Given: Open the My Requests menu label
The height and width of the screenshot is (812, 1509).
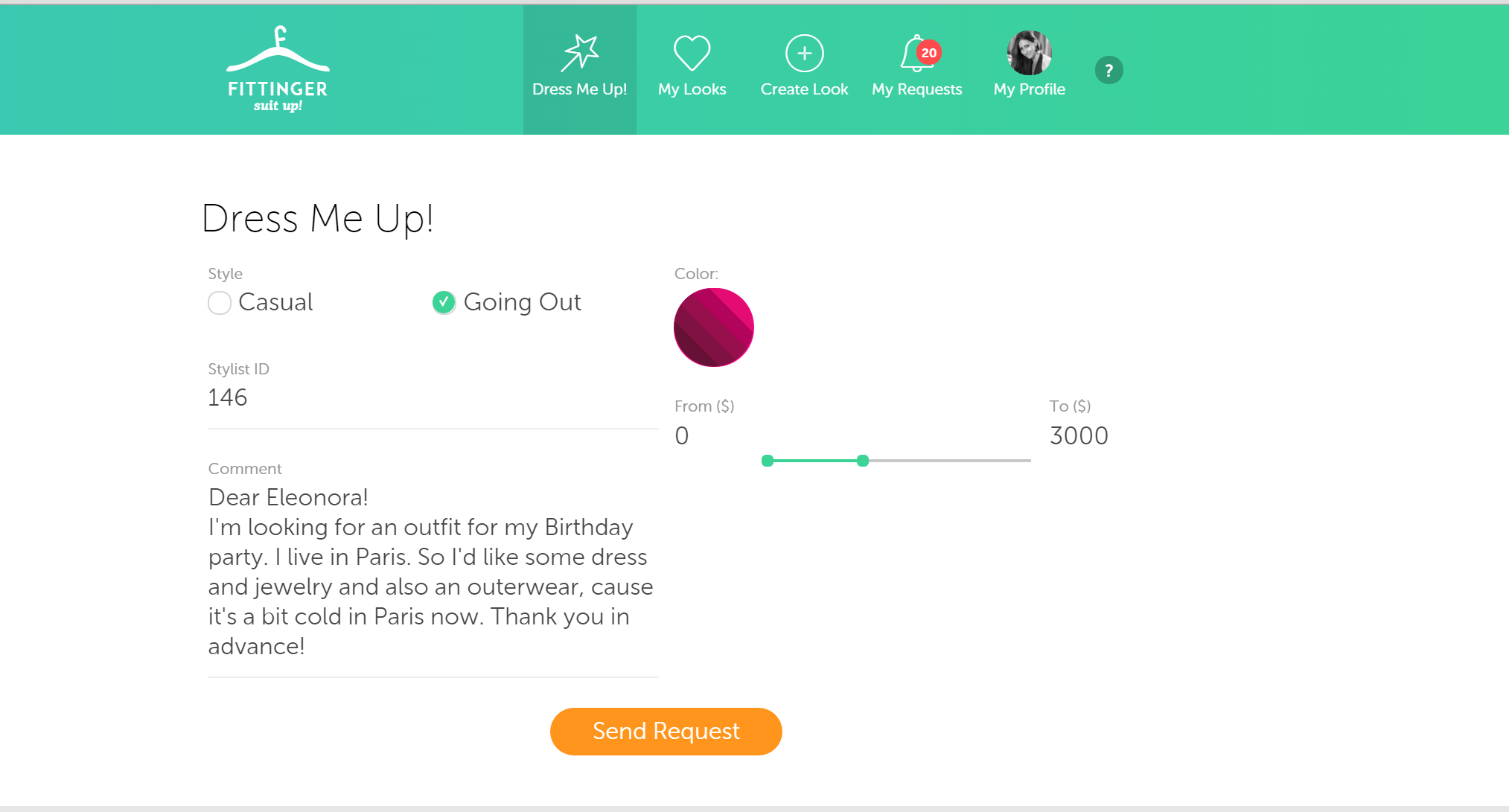Looking at the screenshot, I should click(x=917, y=89).
